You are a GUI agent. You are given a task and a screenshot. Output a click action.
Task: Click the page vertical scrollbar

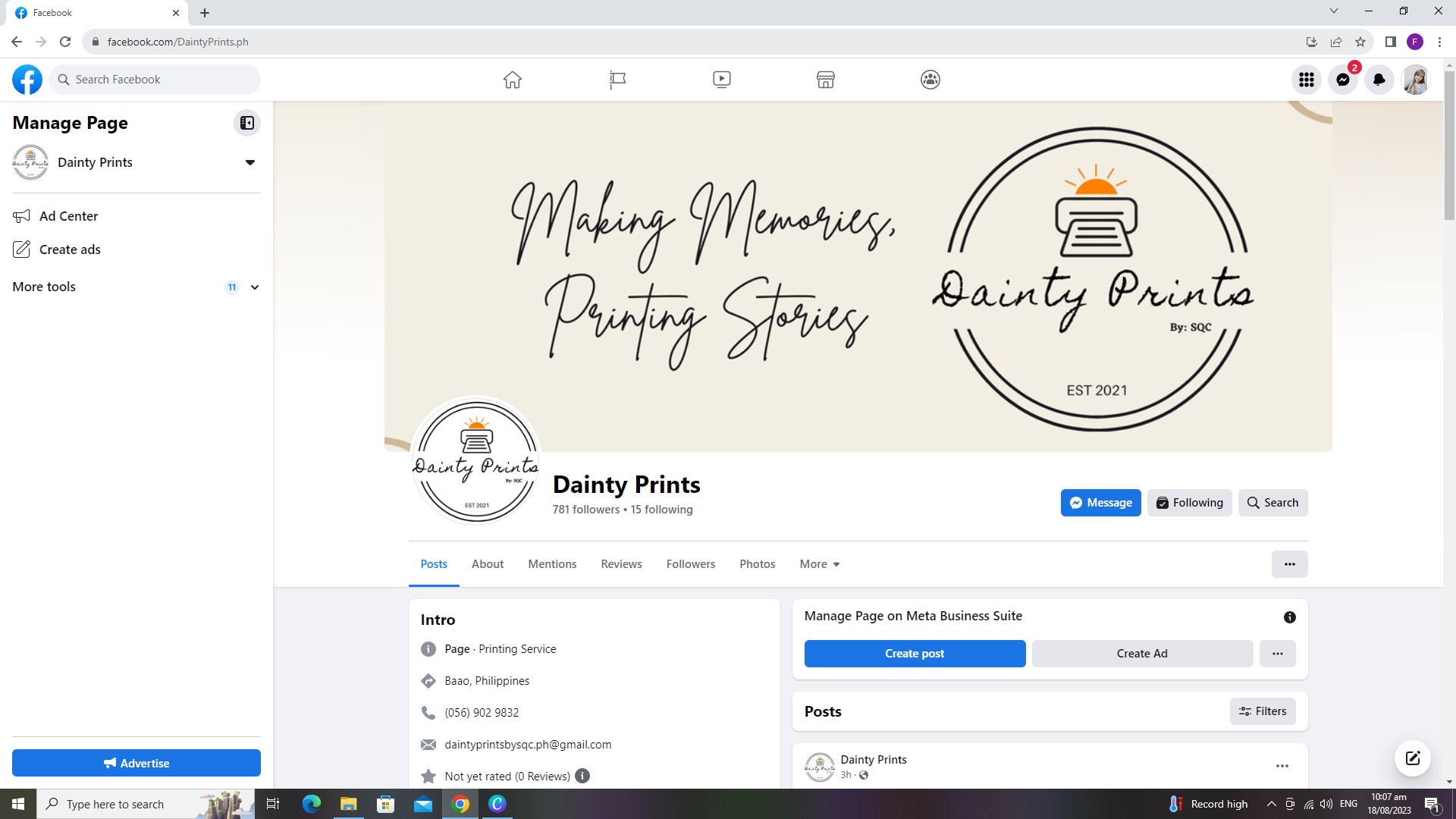(1449, 144)
